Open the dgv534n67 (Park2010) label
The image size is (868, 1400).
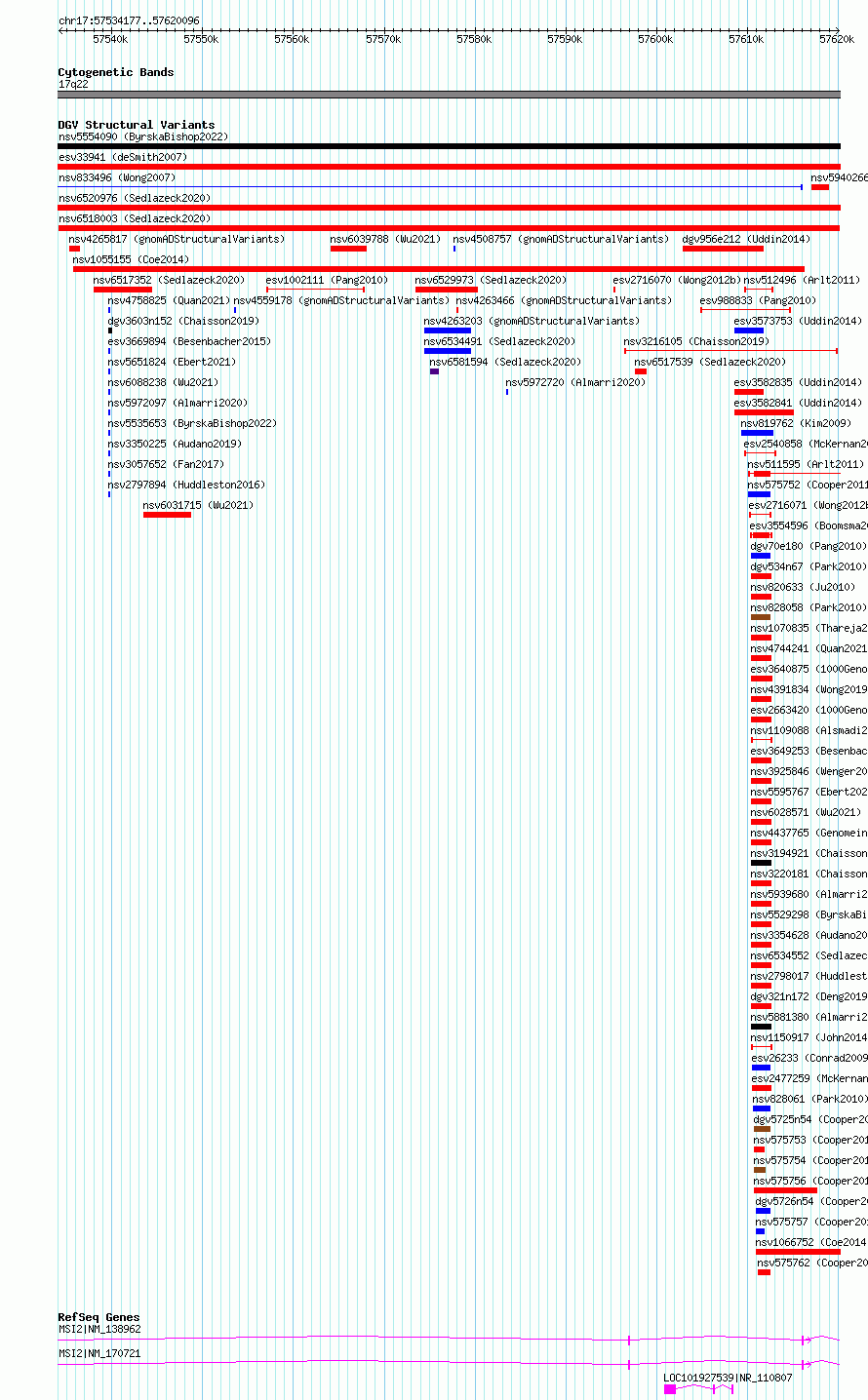[x=809, y=566]
